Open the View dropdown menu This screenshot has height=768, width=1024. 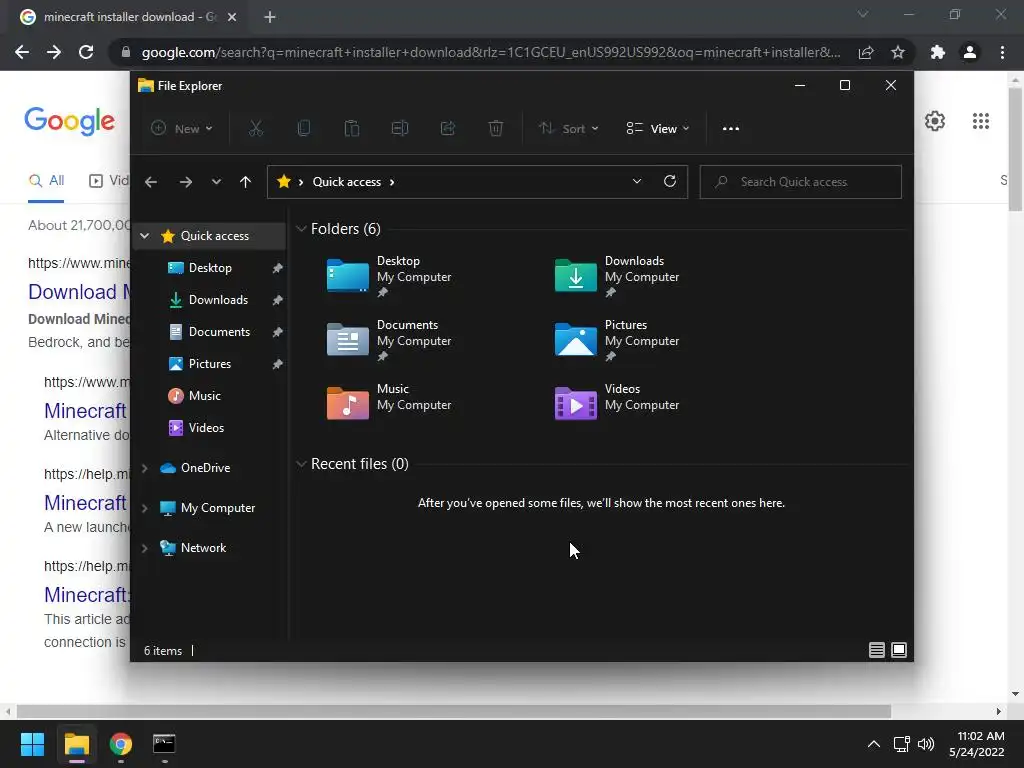[x=658, y=129]
